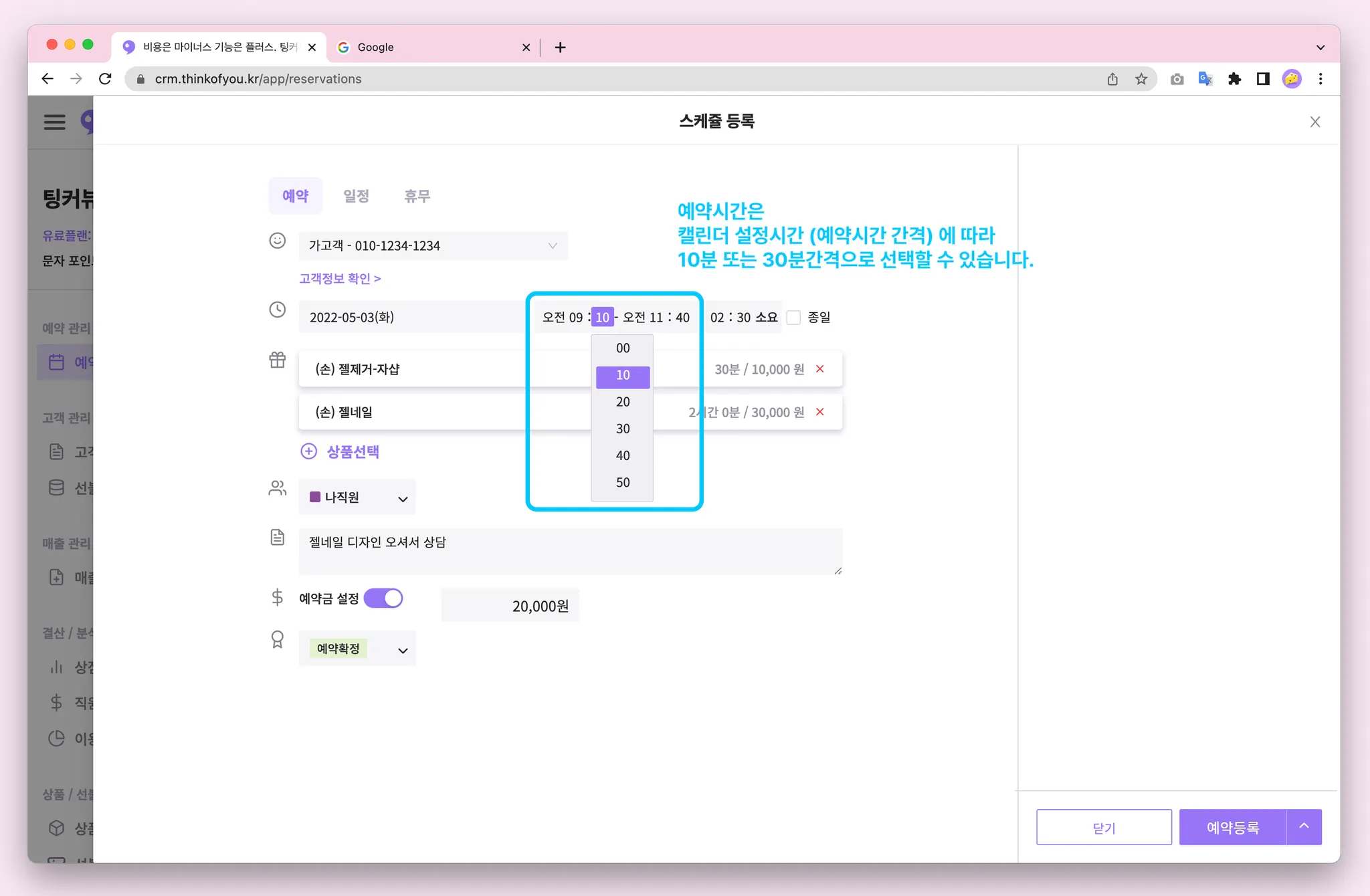
Task: Select 30 in the minutes list
Action: [623, 429]
